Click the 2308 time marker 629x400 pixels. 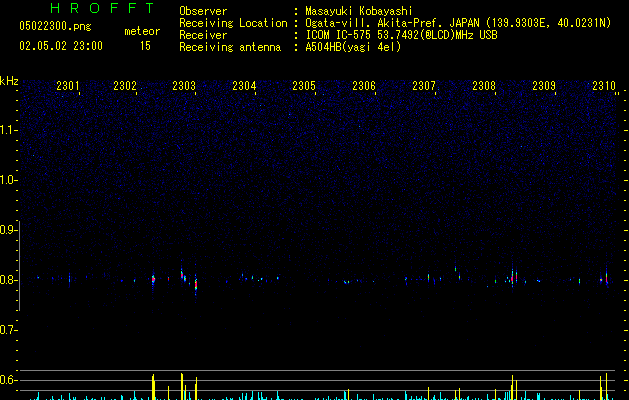(484, 86)
